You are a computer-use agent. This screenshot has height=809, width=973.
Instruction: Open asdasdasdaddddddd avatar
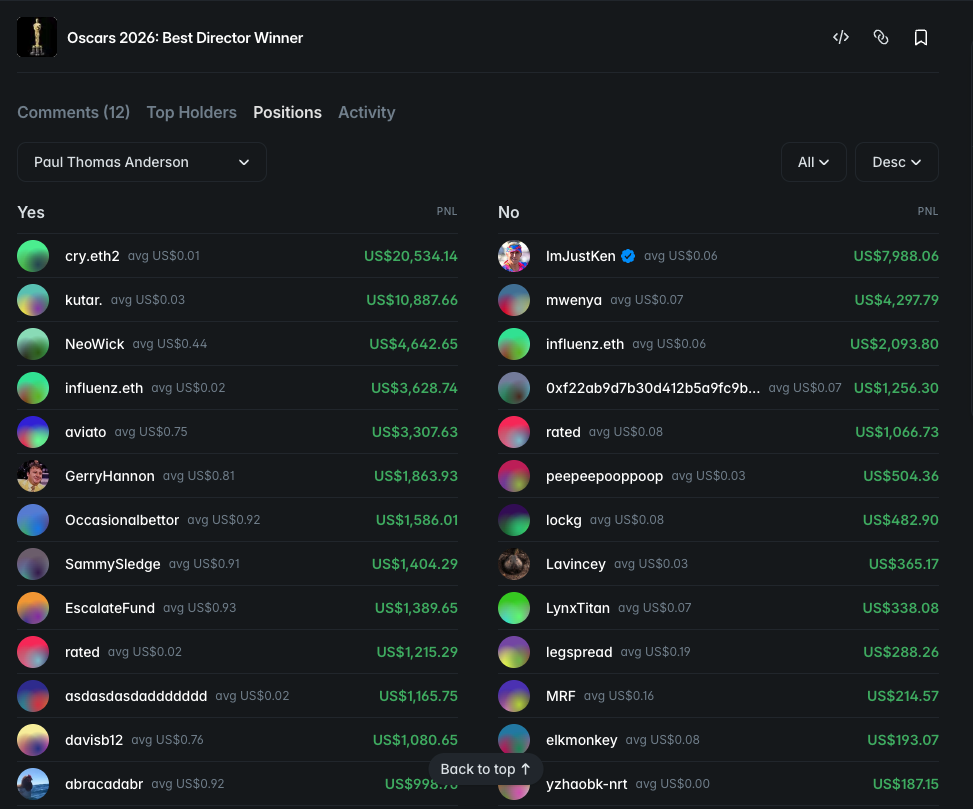[x=33, y=697]
